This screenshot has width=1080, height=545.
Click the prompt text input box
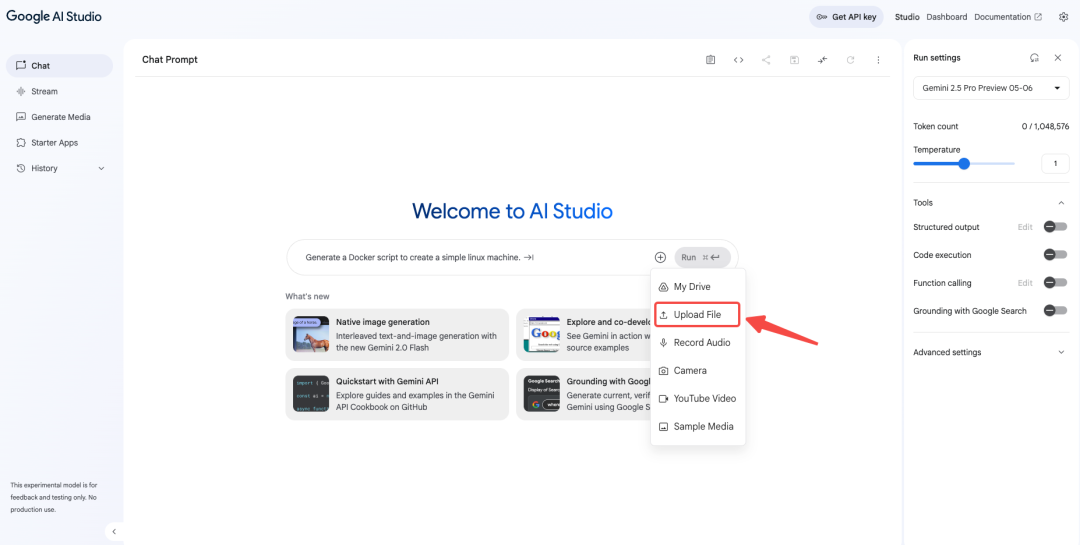coord(475,257)
